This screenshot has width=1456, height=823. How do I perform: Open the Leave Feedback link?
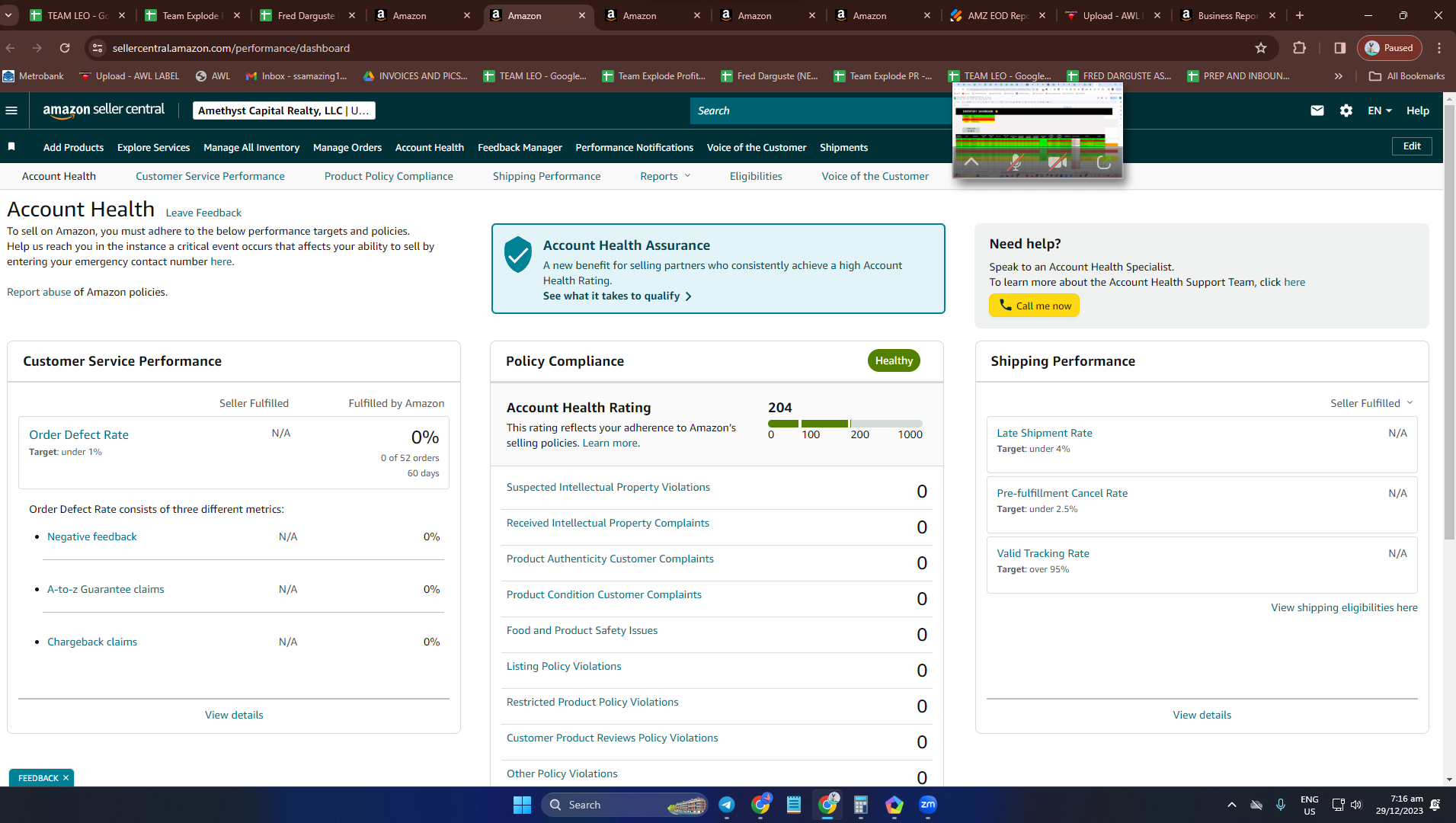(203, 213)
